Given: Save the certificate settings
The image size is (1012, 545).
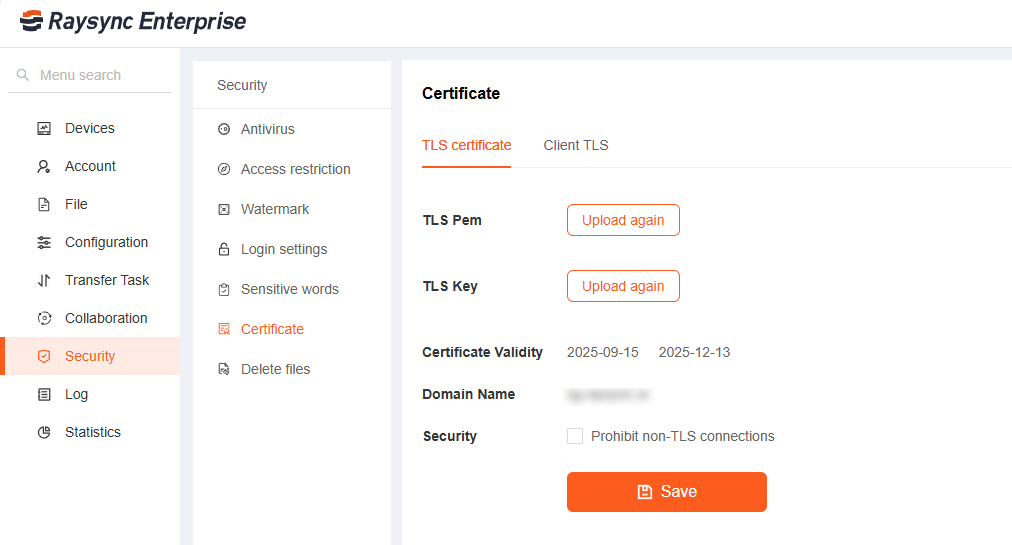Looking at the screenshot, I should pyautogui.click(x=667, y=492).
